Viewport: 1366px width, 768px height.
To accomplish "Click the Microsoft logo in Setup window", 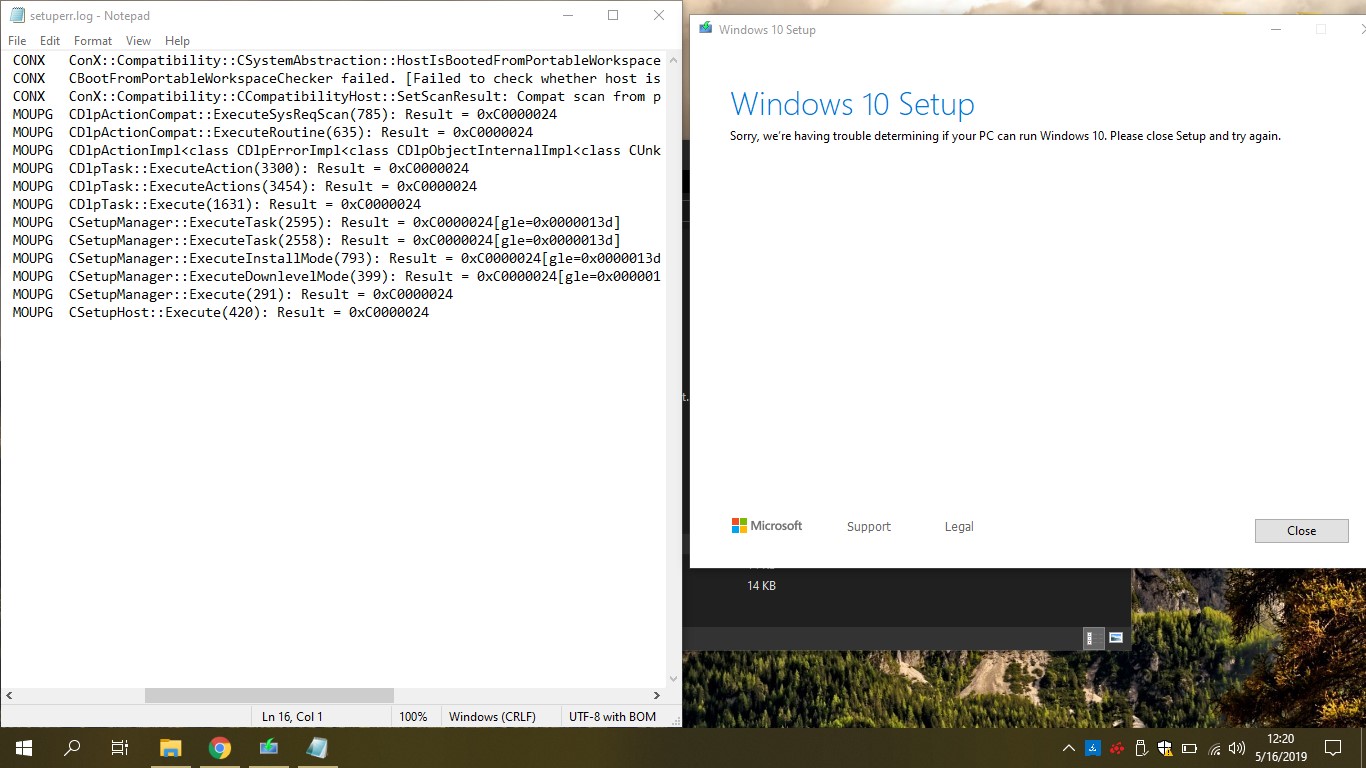I will (767, 526).
